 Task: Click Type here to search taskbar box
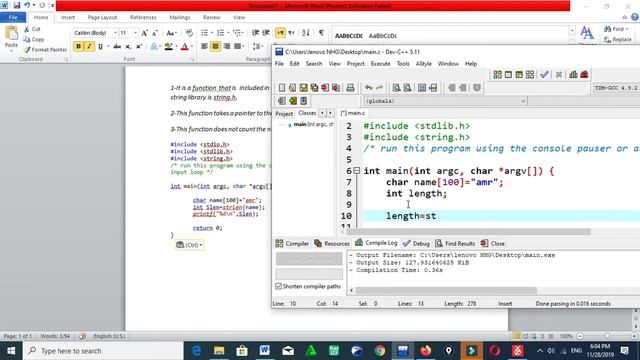point(103,351)
